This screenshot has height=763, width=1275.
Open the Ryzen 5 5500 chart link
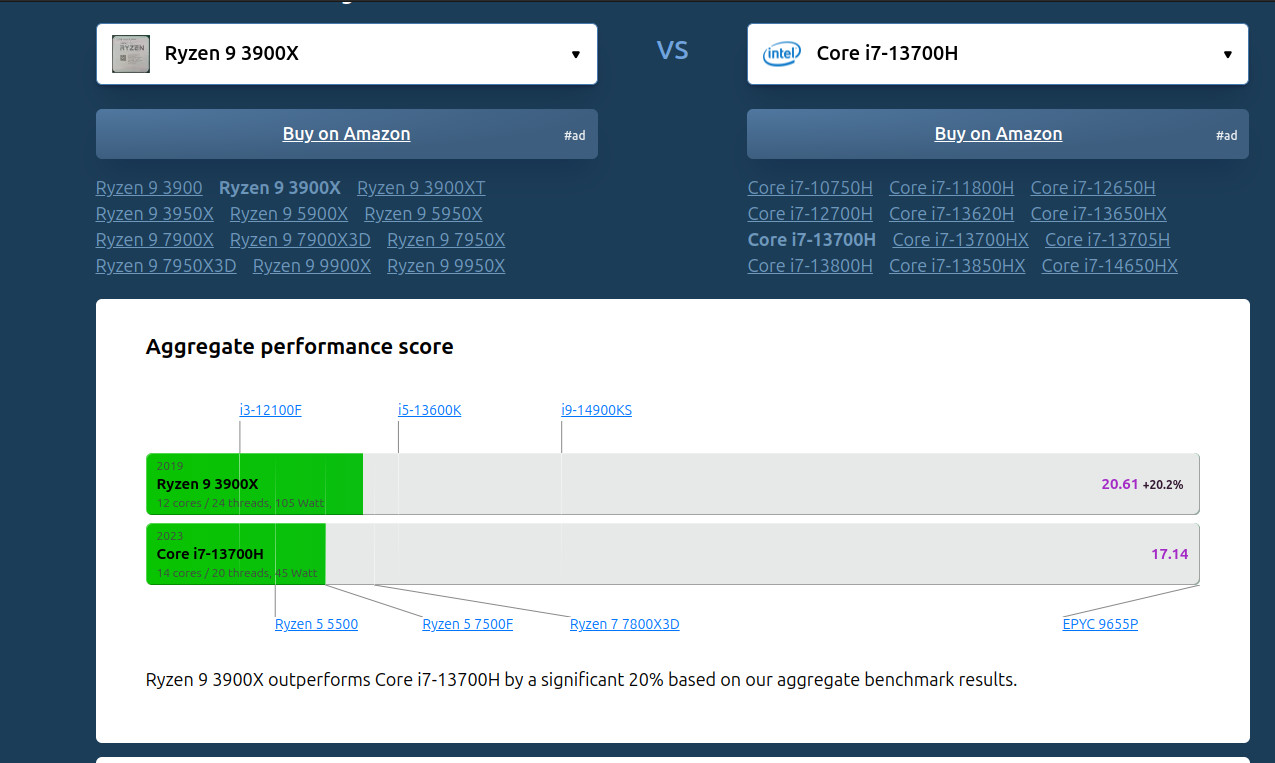coord(316,625)
